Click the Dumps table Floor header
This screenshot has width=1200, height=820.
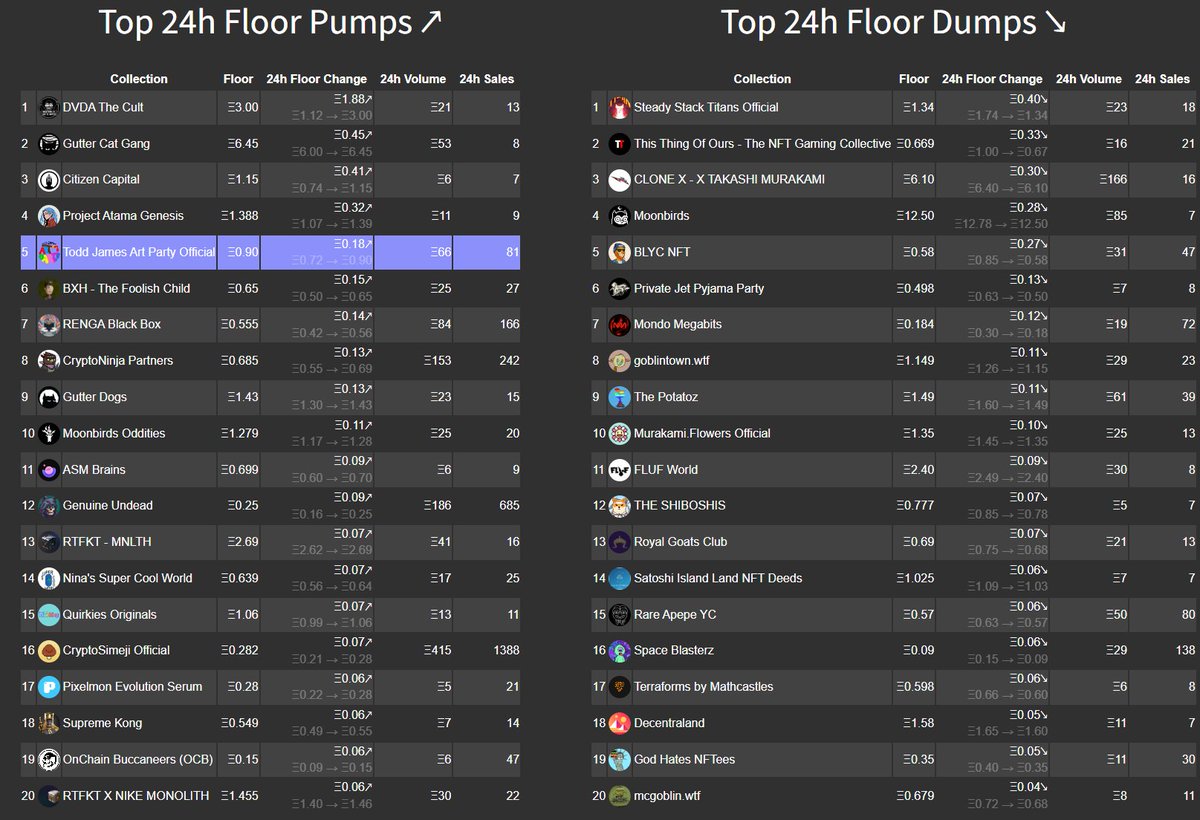[914, 79]
